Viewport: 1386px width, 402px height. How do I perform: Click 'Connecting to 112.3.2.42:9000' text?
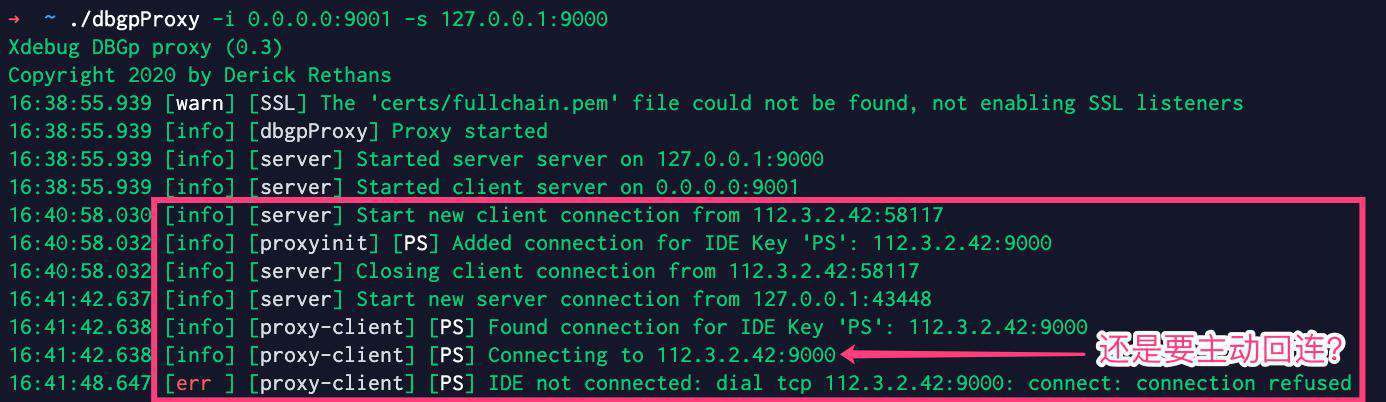point(662,355)
